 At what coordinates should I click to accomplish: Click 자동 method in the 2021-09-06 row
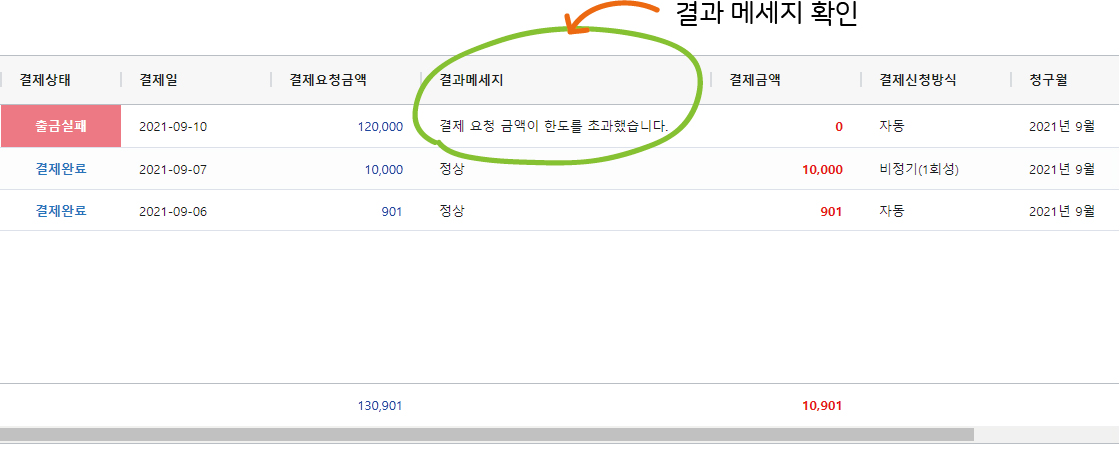click(x=891, y=211)
